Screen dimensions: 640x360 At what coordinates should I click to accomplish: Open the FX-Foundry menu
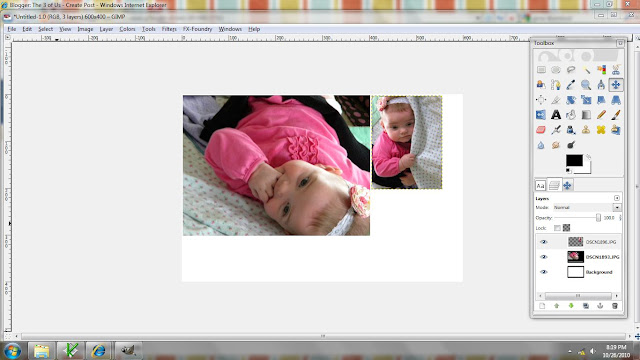198,29
